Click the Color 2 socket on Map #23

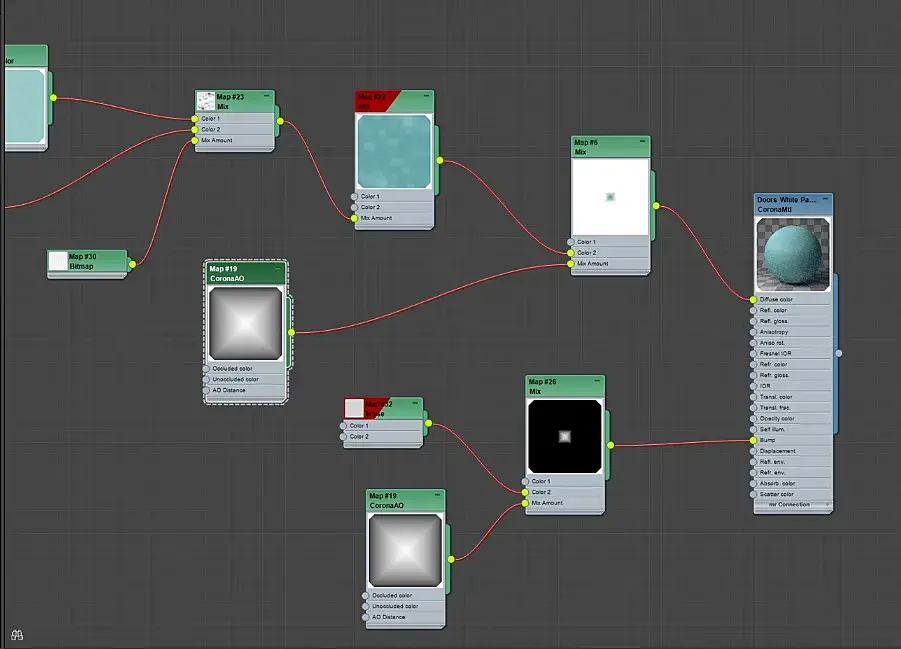(x=195, y=130)
